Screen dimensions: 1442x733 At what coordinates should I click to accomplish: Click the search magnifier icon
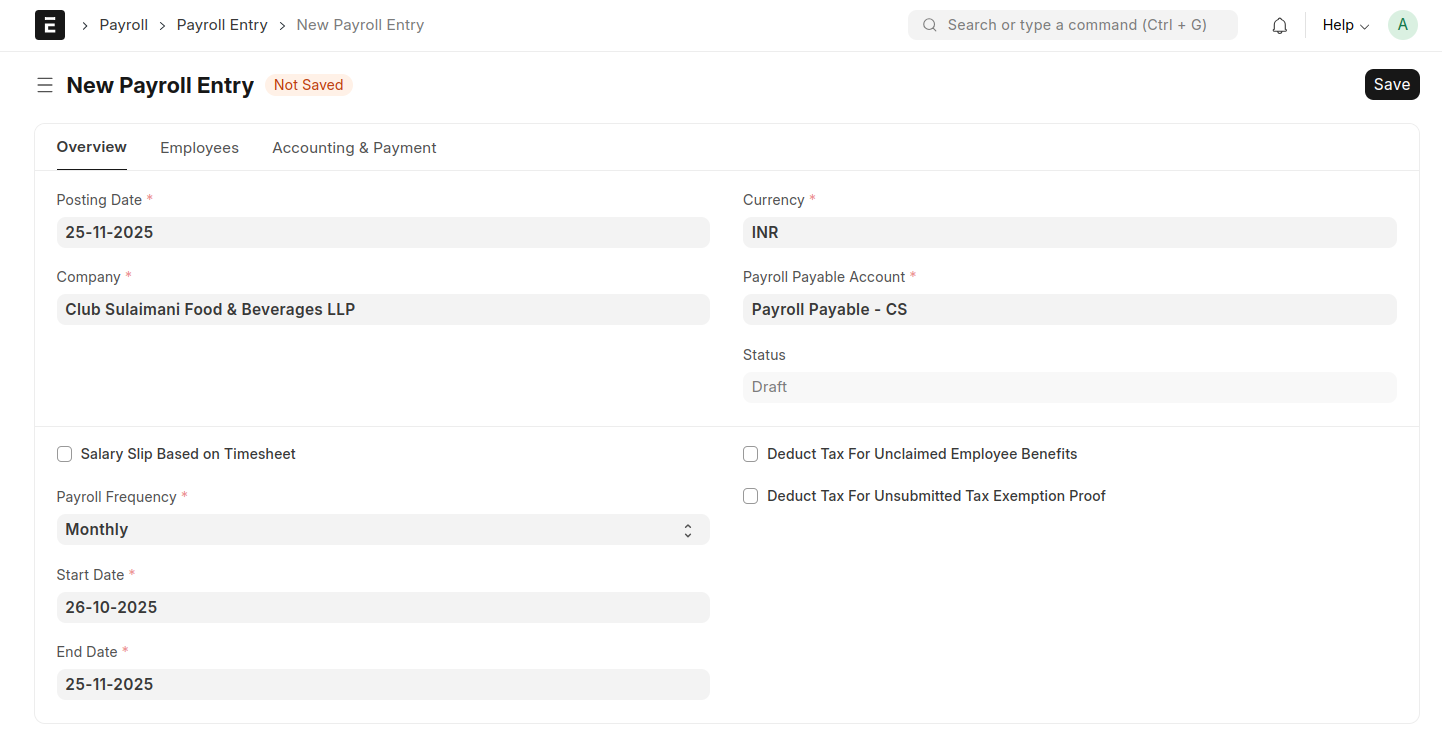930,25
